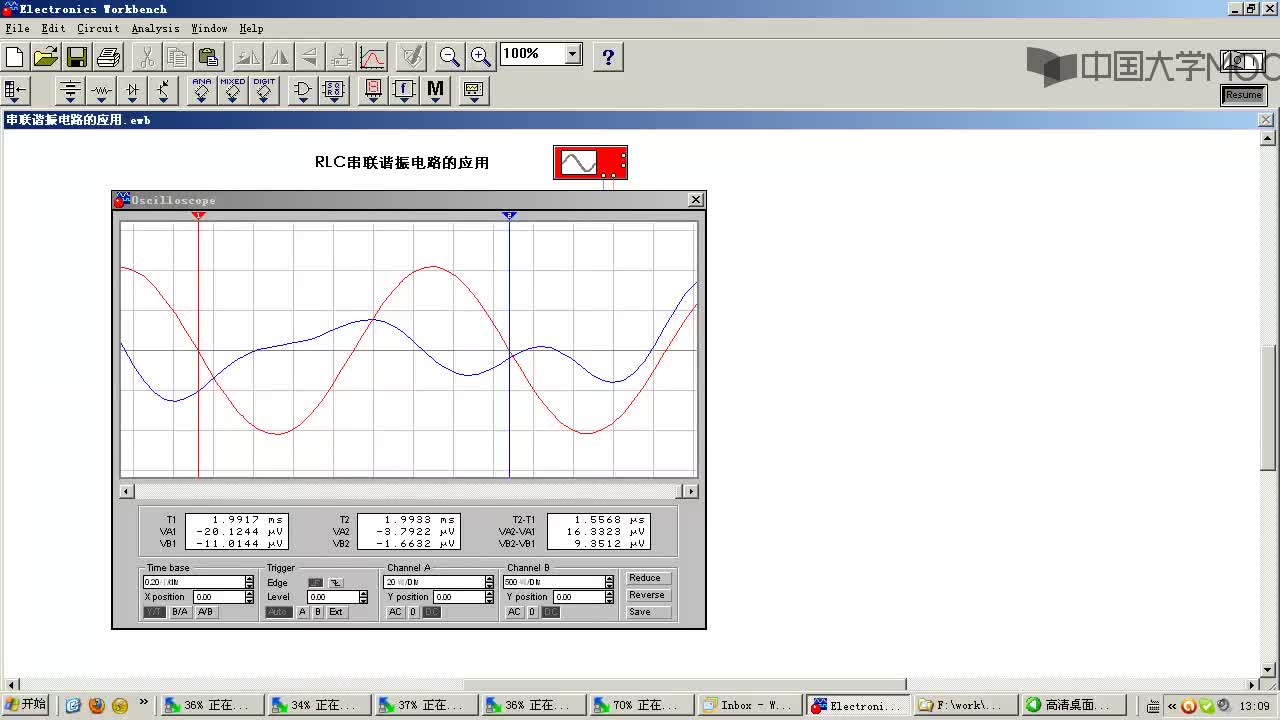
Task: Select falling edge trigger
Action: click(336, 583)
